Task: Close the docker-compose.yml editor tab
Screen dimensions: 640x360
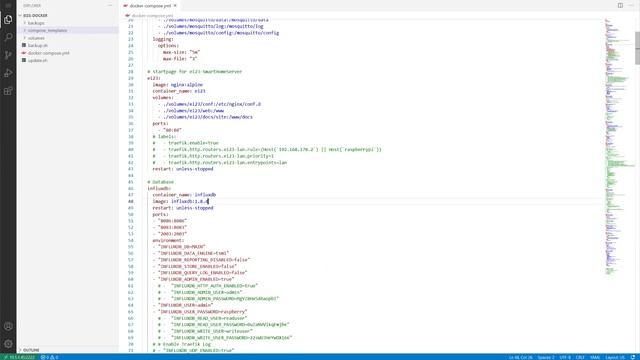Action: (175, 6)
